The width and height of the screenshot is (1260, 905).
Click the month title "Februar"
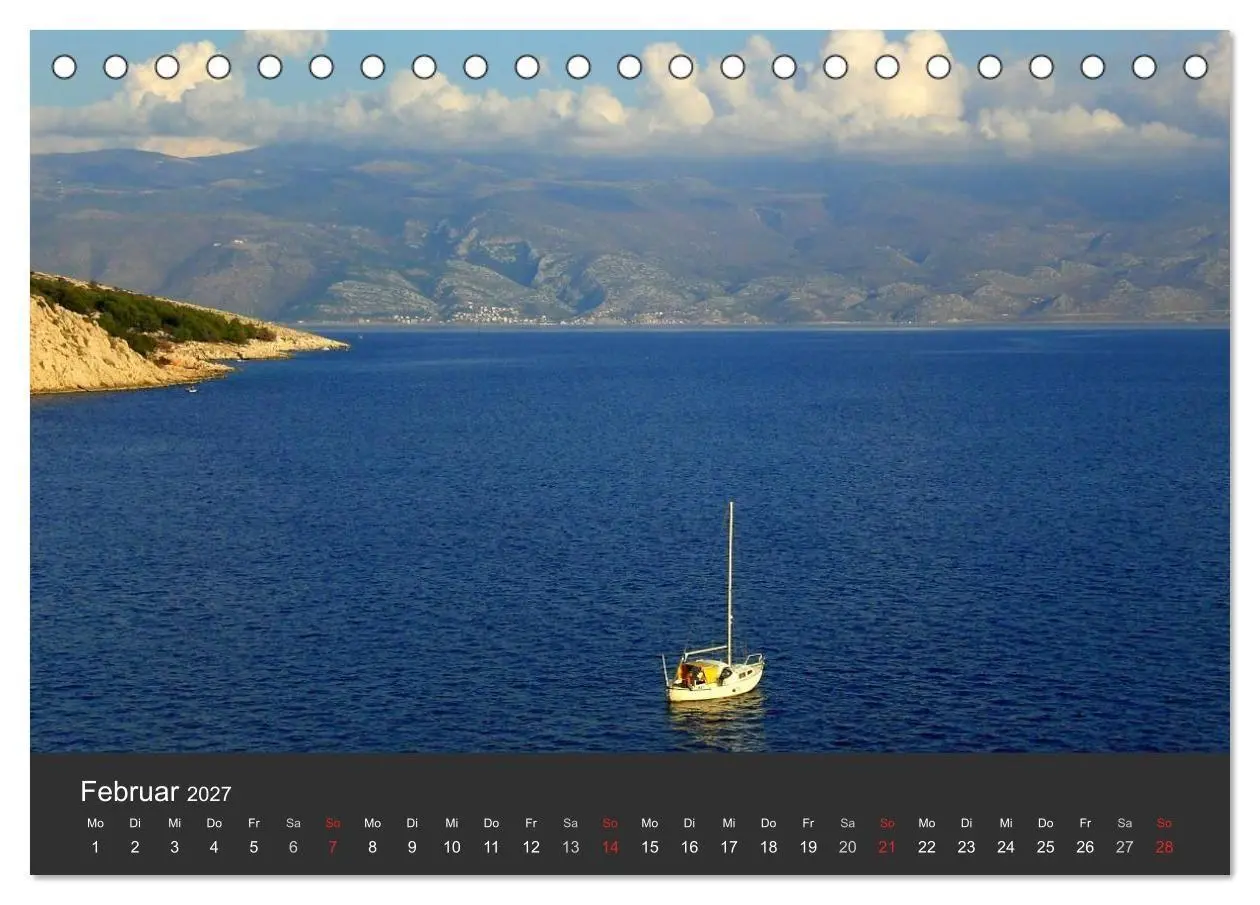(129, 792)
